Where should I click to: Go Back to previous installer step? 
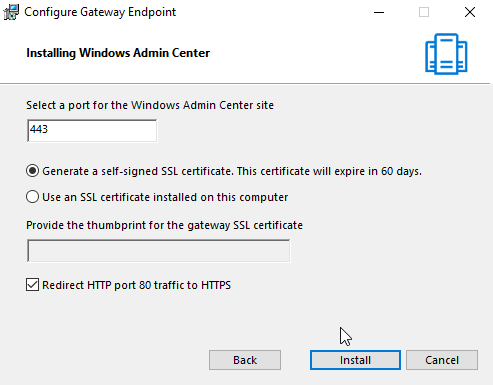click(x=245, y=360)
